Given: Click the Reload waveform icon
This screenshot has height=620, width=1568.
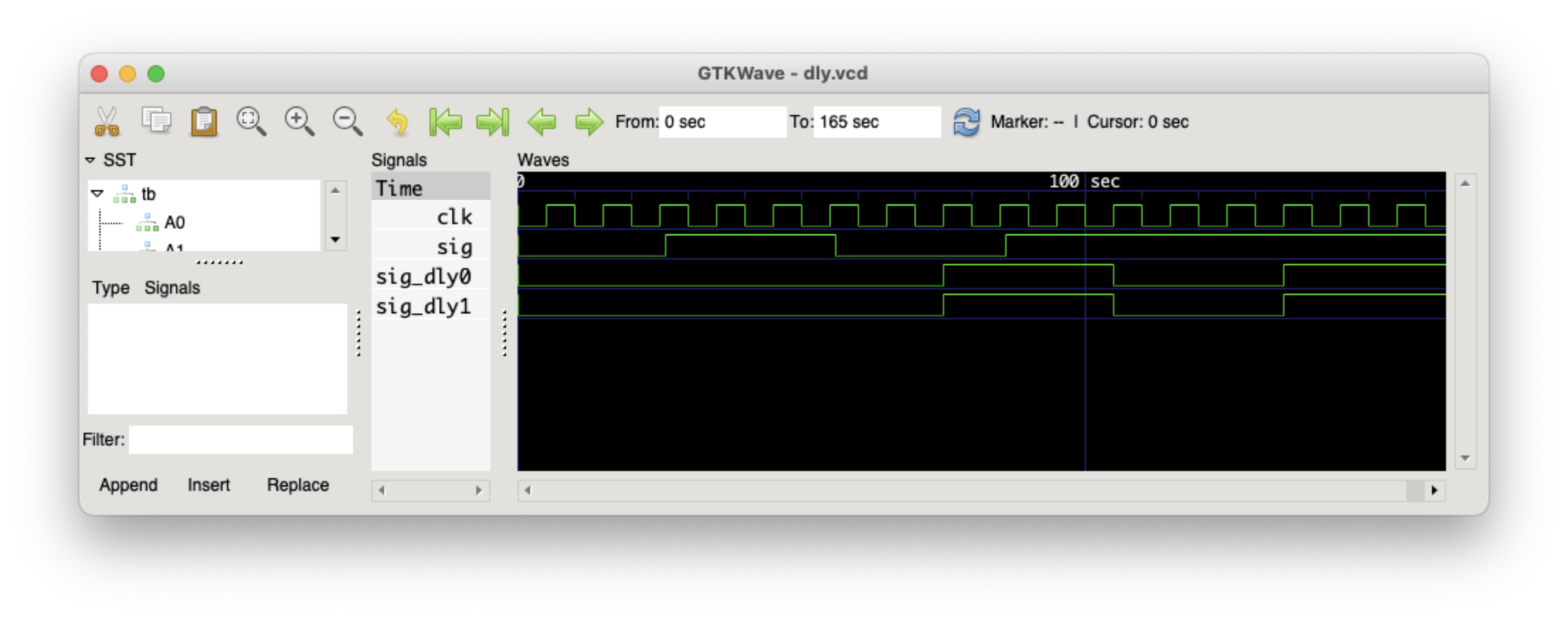Looking at the screenshot, I should click(966, 121).
